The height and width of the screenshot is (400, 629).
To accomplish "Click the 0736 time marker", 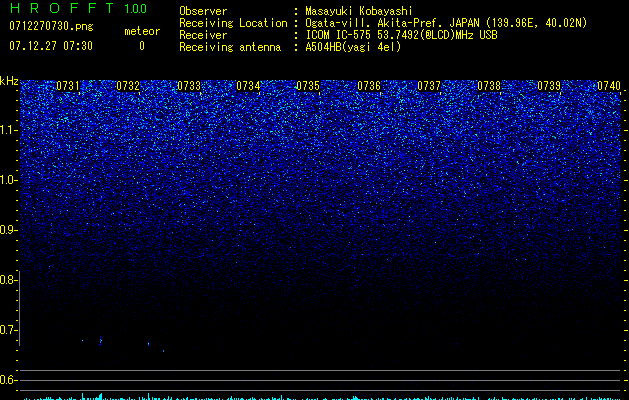I will coord(369,86).
